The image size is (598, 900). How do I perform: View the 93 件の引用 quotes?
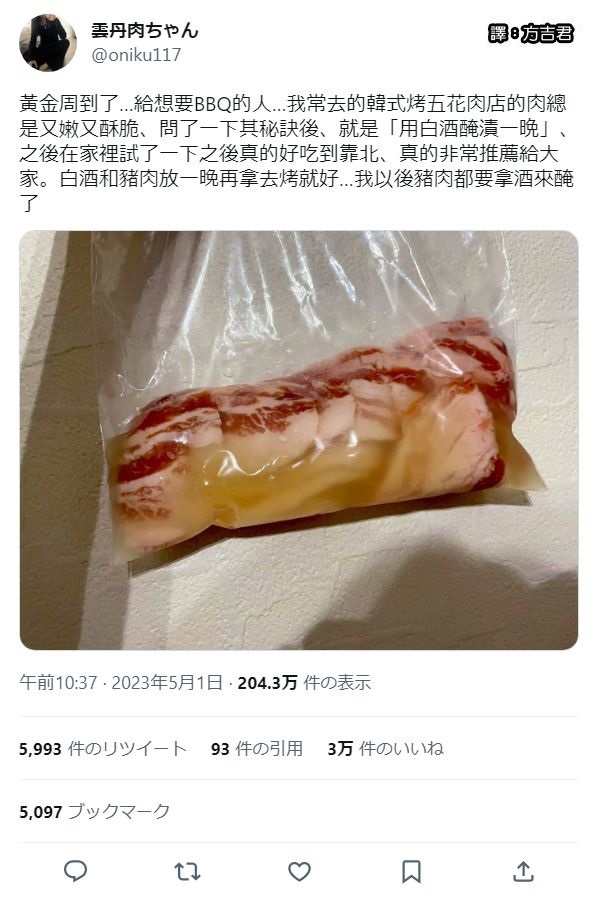tap(257, 748)
